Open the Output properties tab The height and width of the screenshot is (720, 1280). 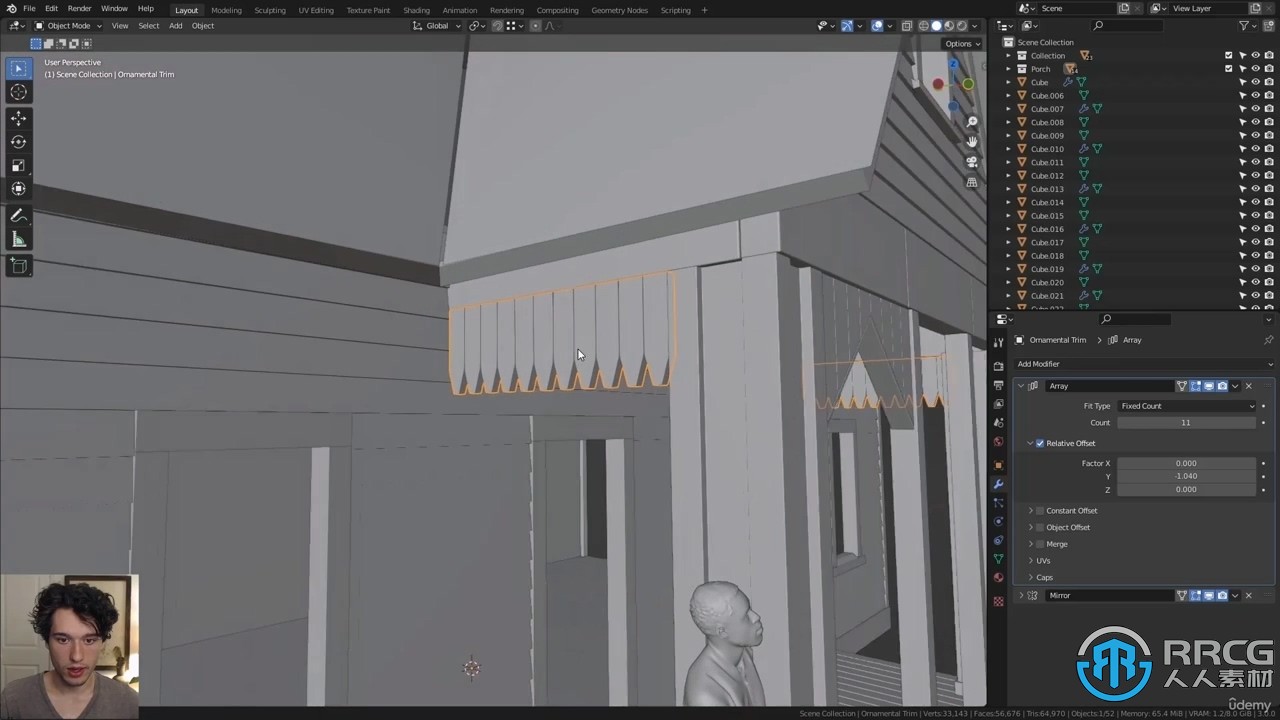998,385
